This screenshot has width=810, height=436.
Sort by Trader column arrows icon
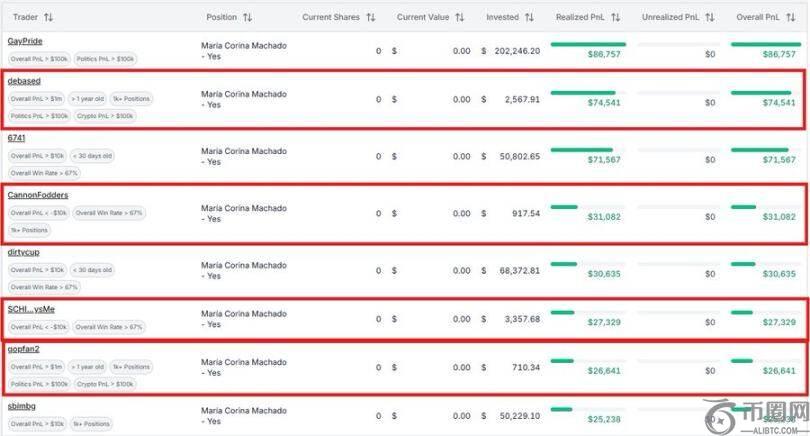49,17
